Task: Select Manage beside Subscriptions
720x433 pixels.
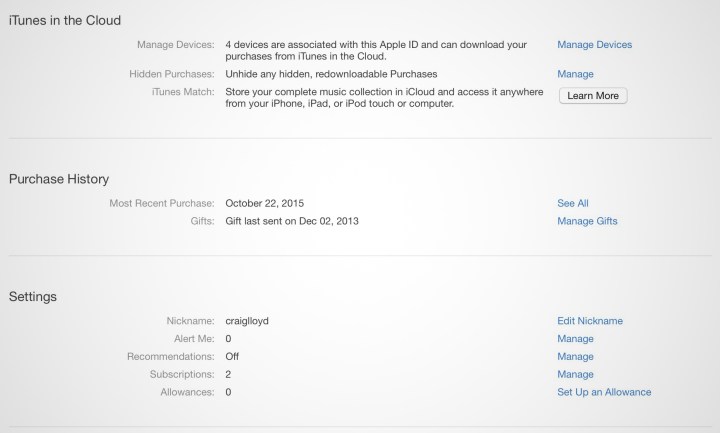Action: click(575, 375)
